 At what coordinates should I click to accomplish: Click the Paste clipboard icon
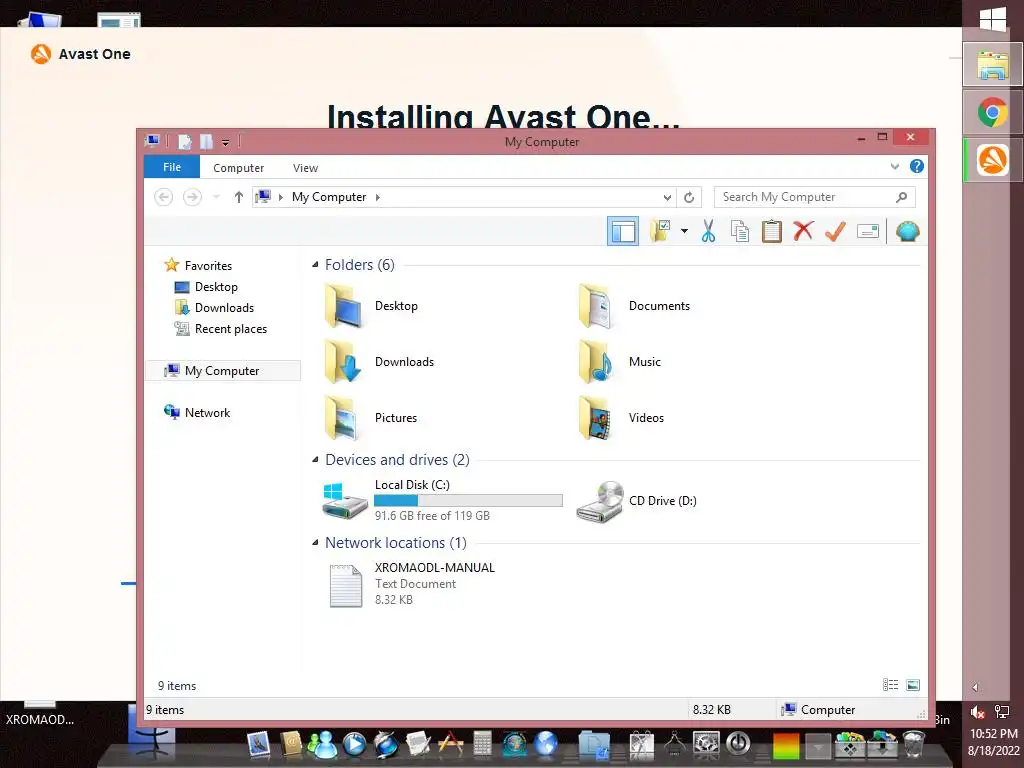point(771,231)
